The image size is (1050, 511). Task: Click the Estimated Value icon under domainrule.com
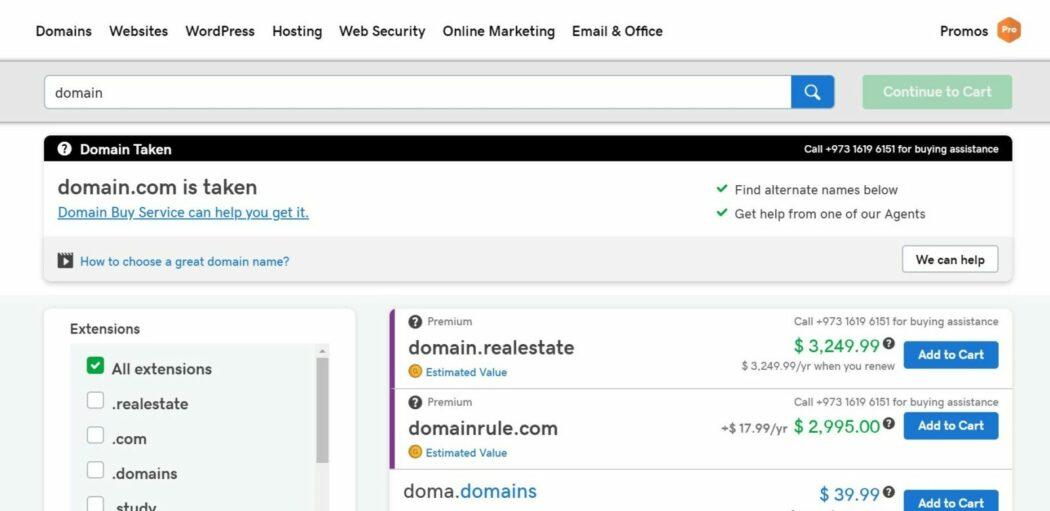[x=415, y=452]
